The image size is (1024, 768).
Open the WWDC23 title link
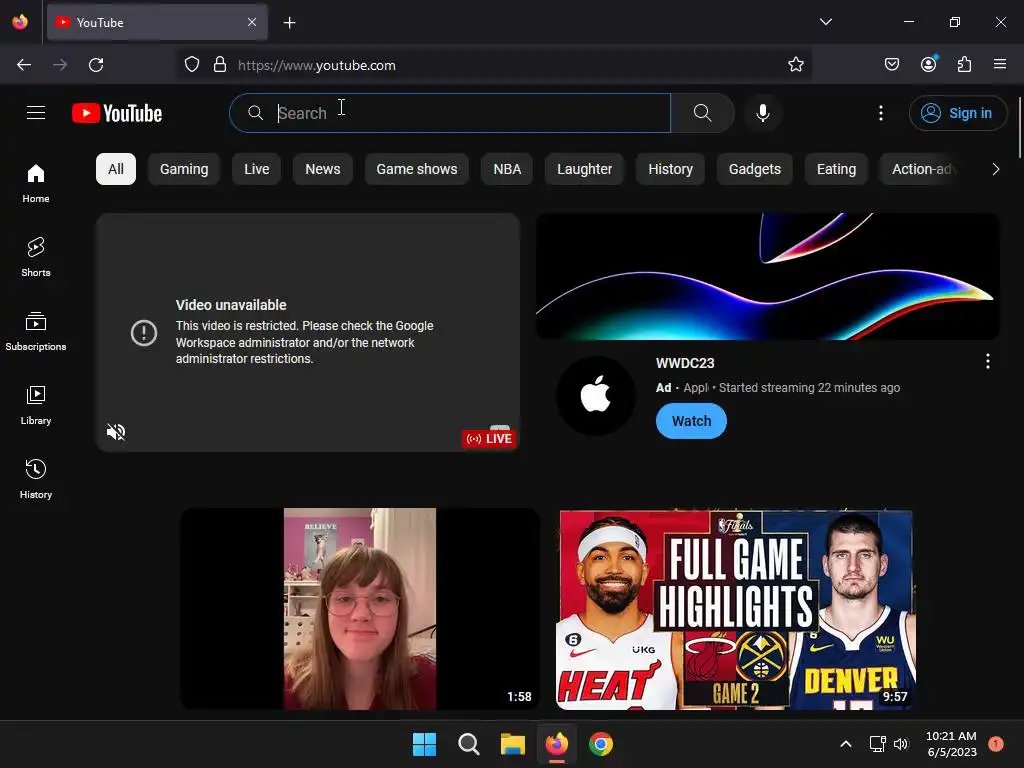click(x=685, y=363)
